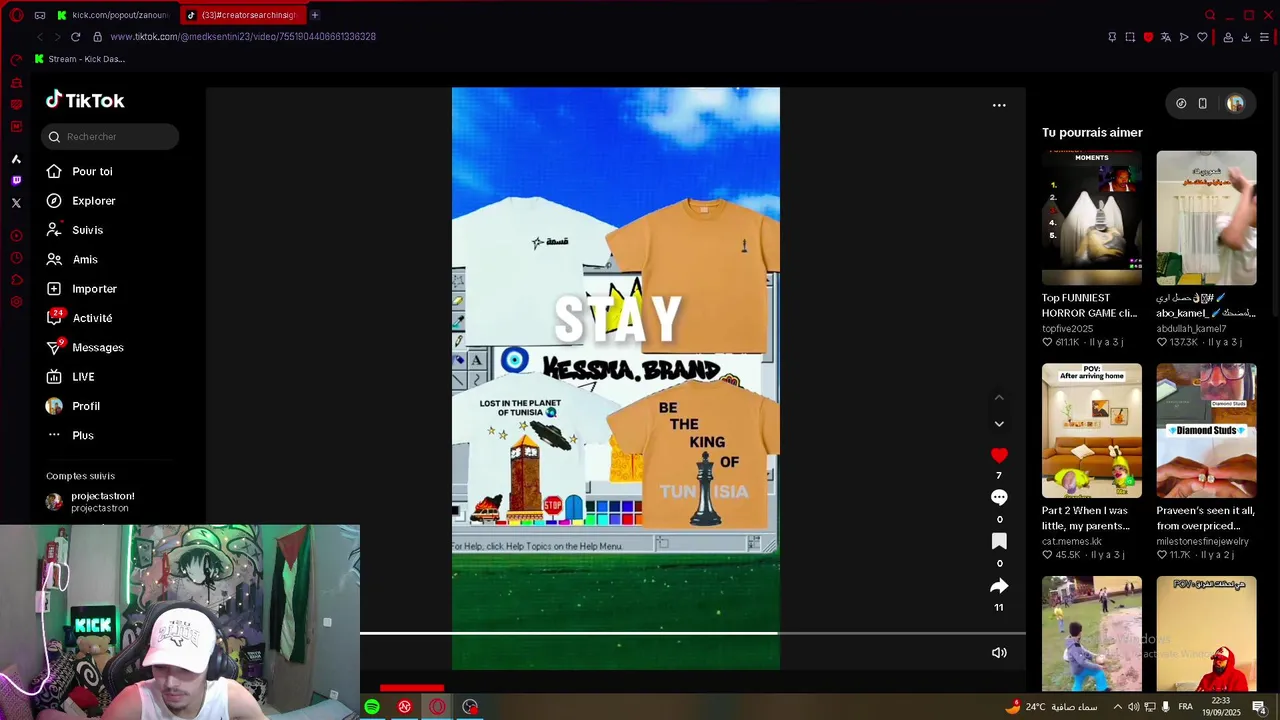Expand the Plus more options menu
This screenshot has height=720, width=1280.
70,435
